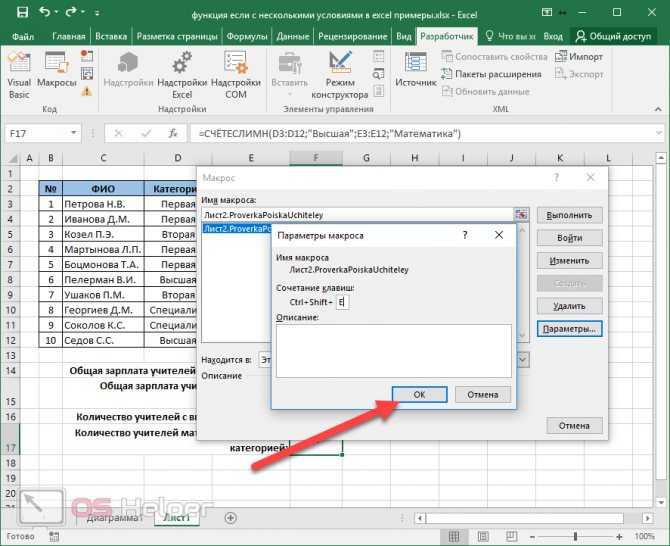Open the Вставить controls menu
670x546 pixels.
[290, 75]
